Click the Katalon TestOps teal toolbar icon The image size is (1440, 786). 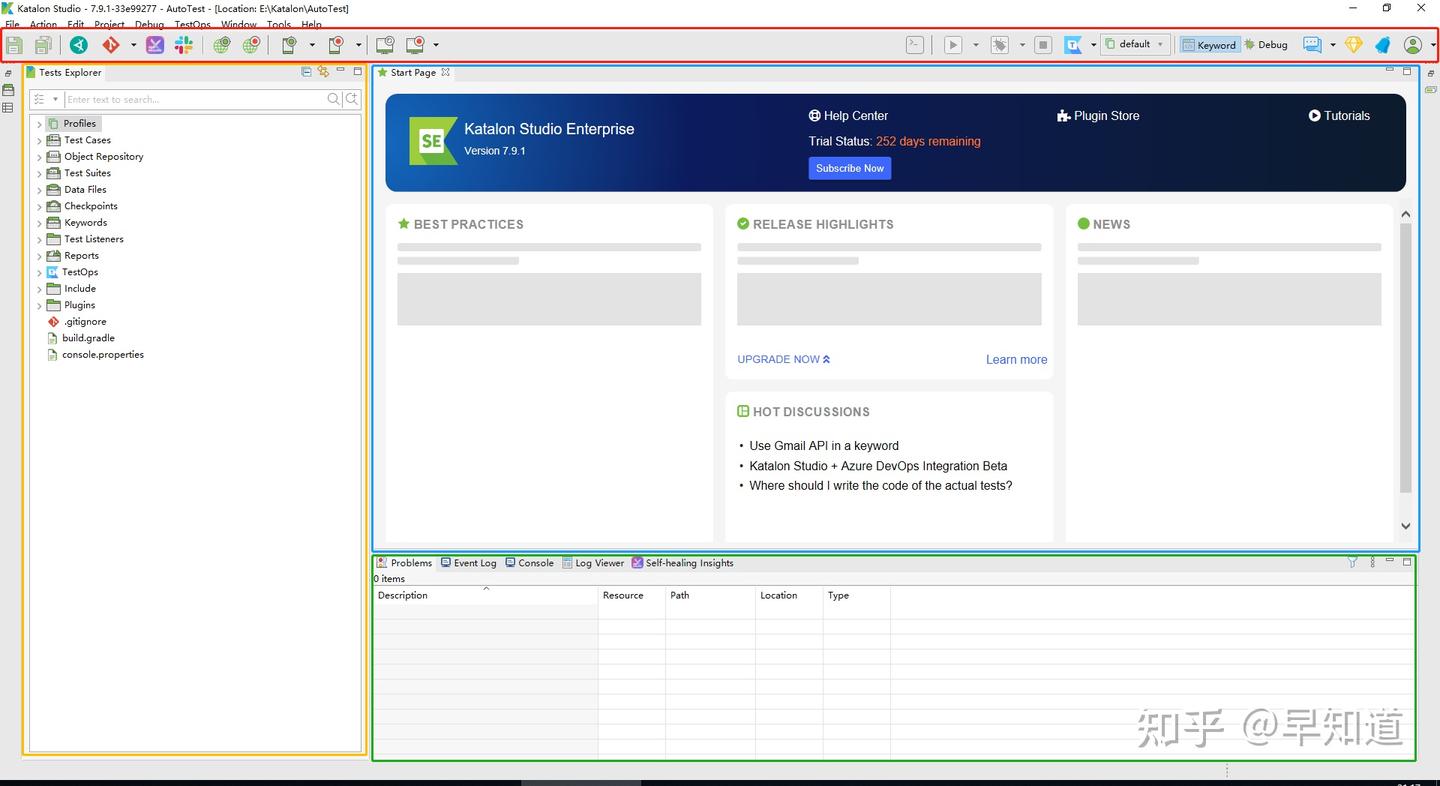[x=78, y=45]
